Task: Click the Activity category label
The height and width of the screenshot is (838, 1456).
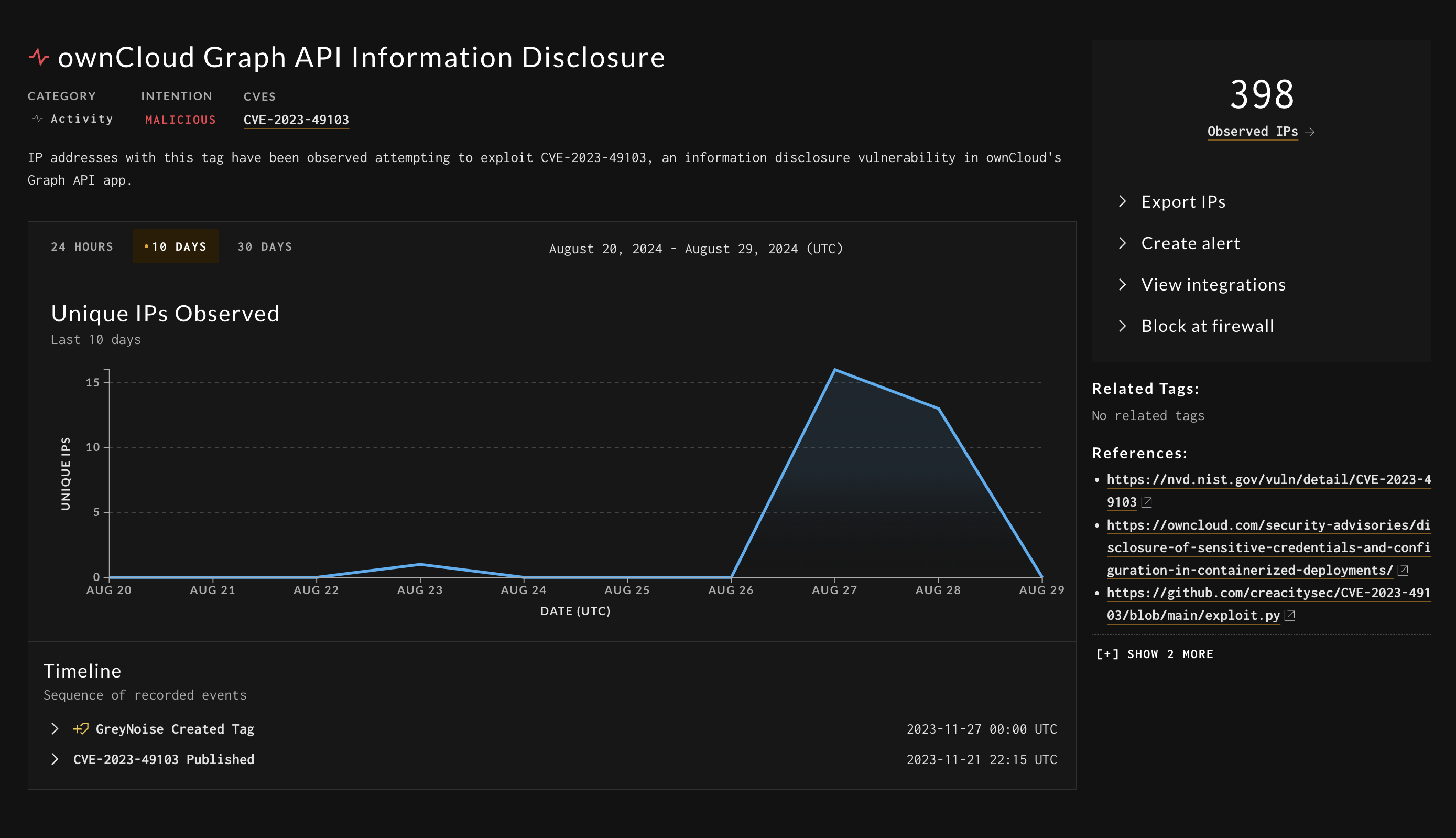Action: pyautogui.click(x=82, y=119)
